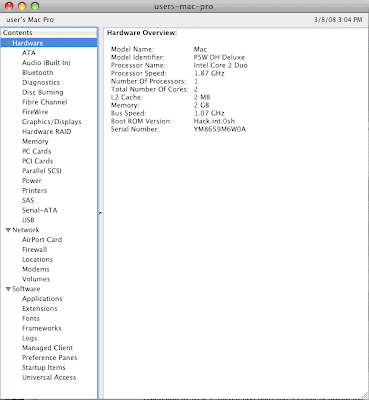The height and width of the screenshot is (400, 369).
Task: Collapse the Network disclosure triangle
Action: (x=8, y=230)
